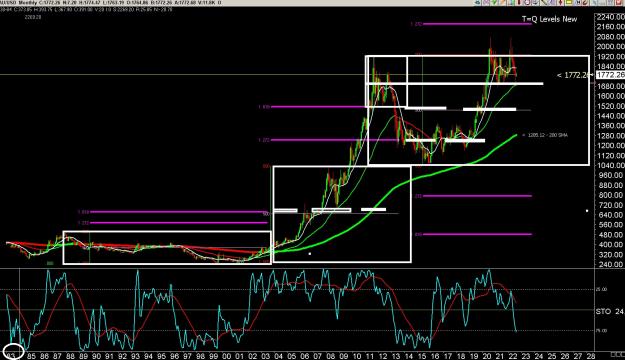Click the 640.00 price axis label

[x=611, y=215]
